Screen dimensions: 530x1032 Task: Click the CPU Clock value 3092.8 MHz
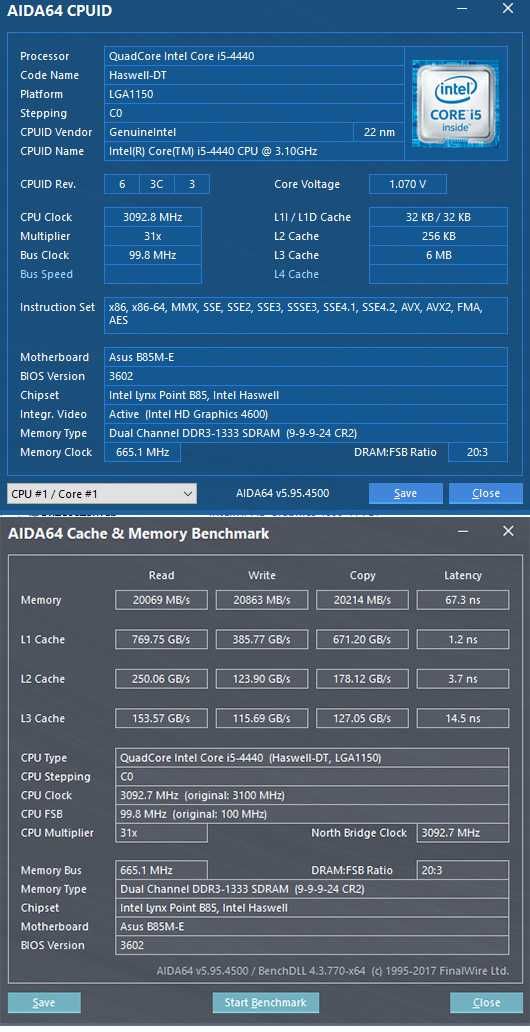[153, 217]
